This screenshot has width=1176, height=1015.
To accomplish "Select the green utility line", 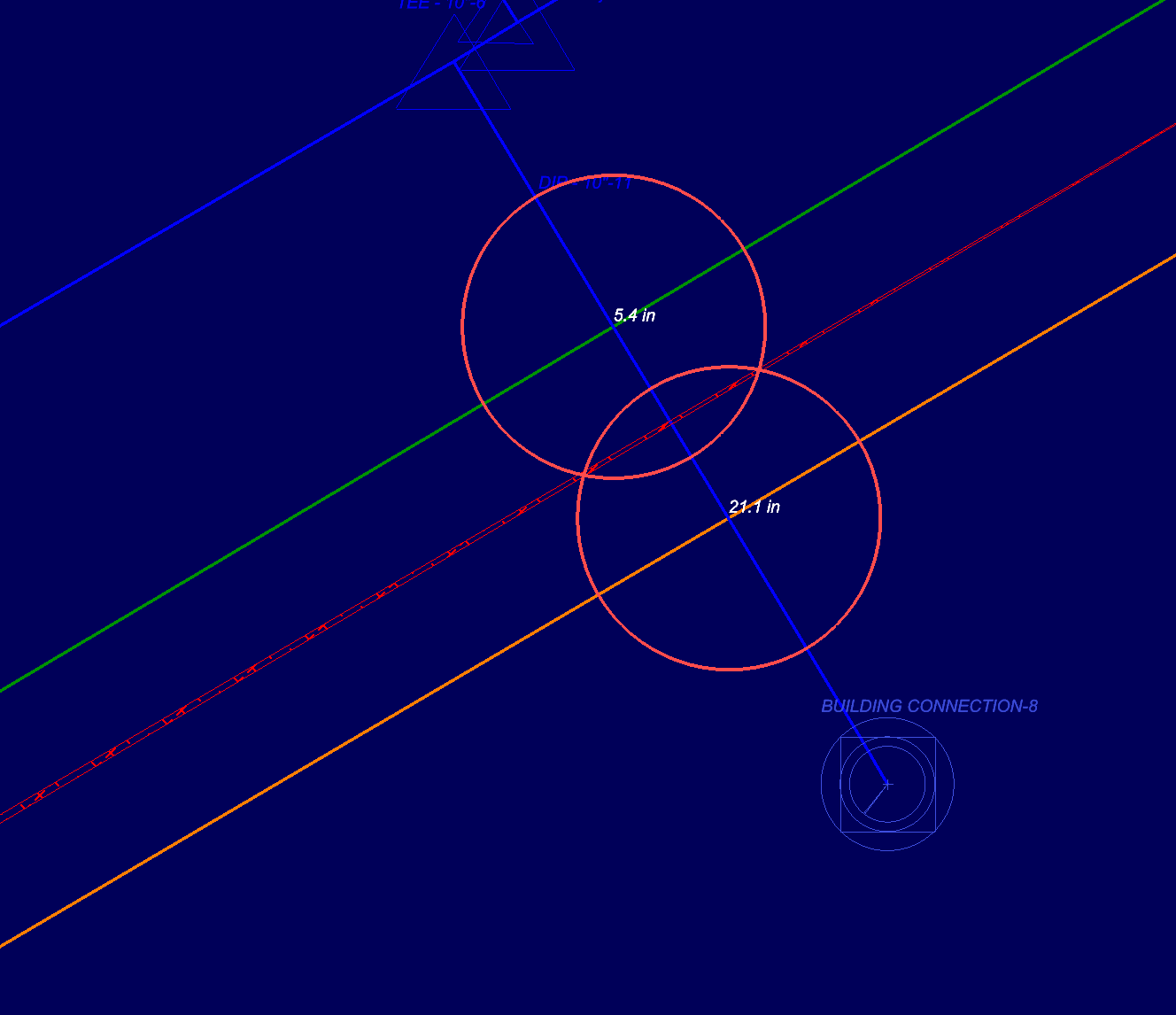I will click(x=266, y=531).
